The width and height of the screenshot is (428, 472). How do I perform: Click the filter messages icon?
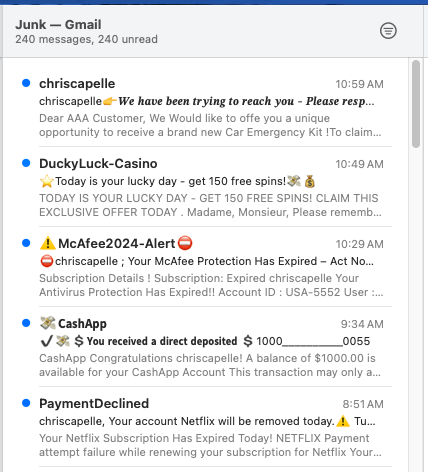[388, 31]
